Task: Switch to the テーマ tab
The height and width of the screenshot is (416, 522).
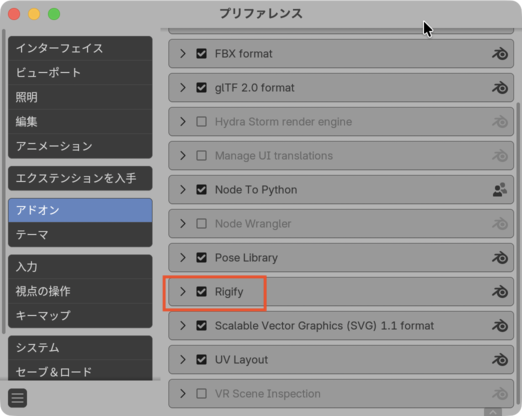Action: point(80,235)
